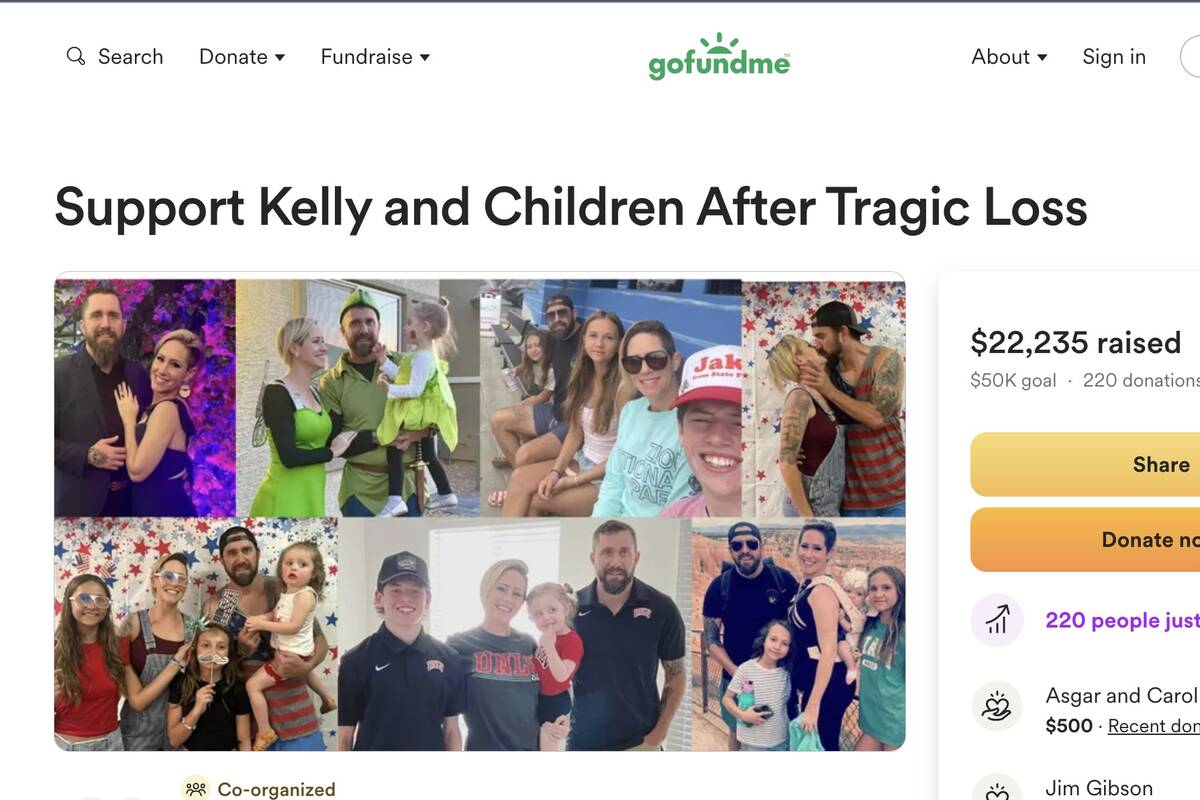1200x800 pixels.
Task: Click the heart-in-hand icon beside Asgar and Carol
Action: point(996,708)
